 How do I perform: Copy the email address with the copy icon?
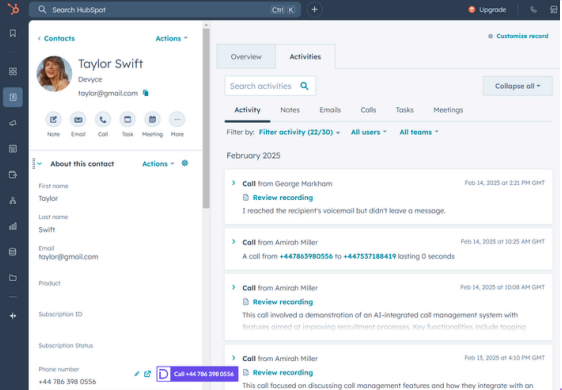pyautogui.click(x=146, y=93)
